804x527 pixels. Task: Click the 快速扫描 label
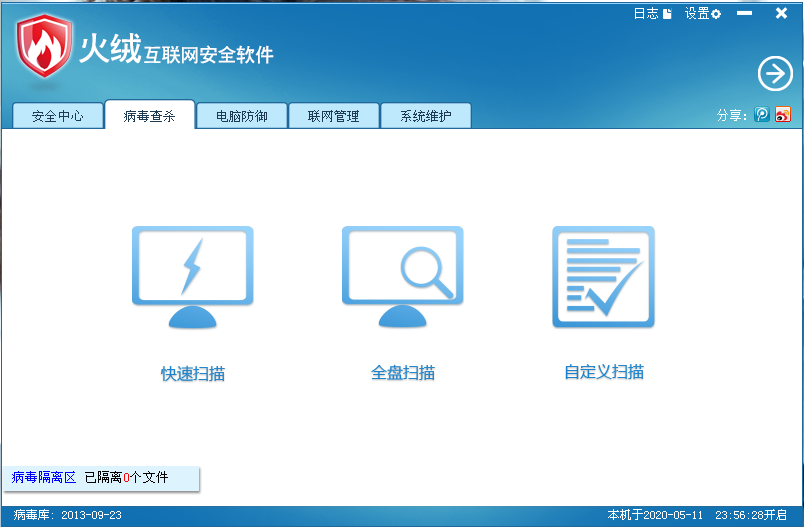(193, 374)
